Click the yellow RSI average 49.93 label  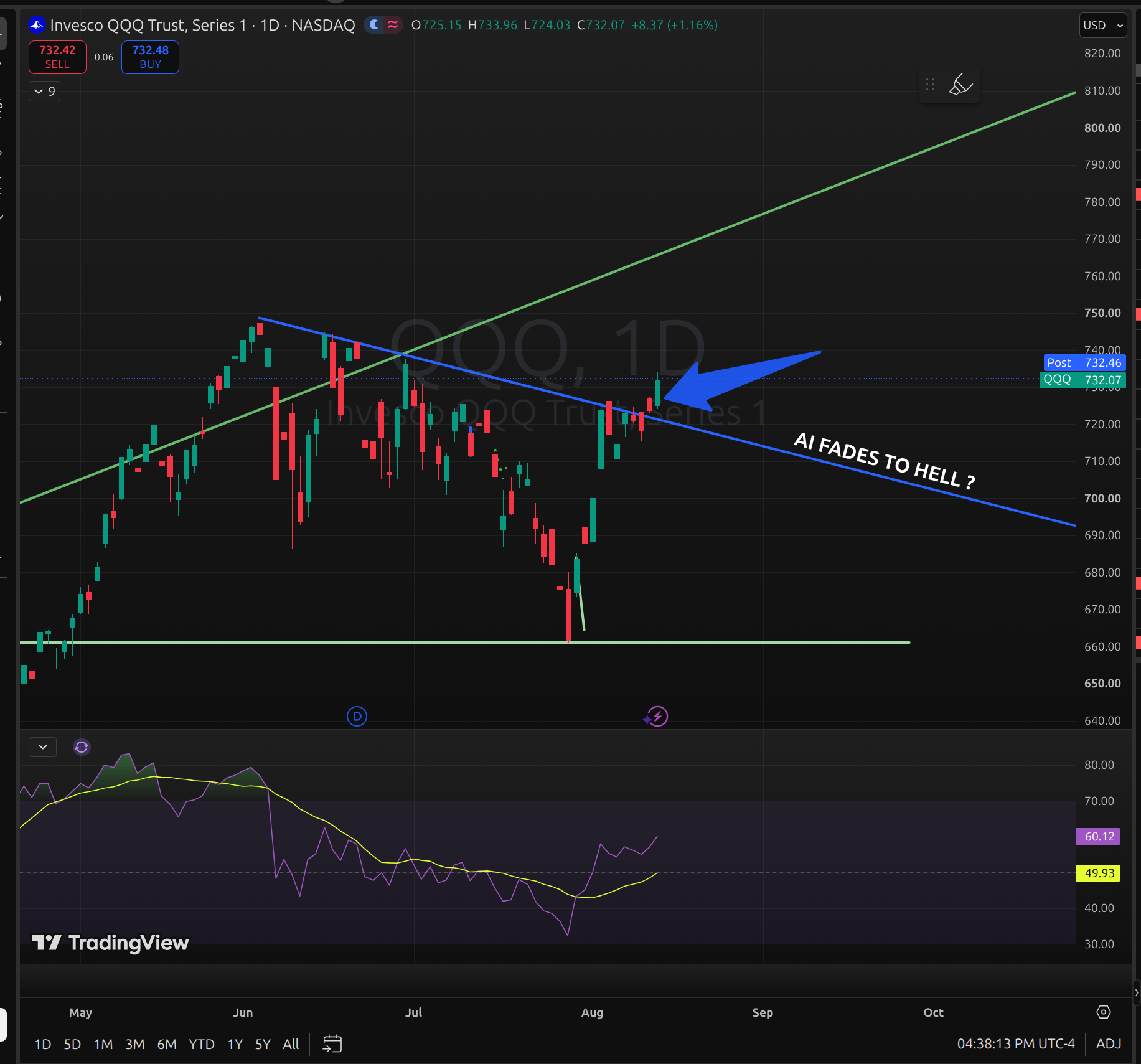point(1099,873)
